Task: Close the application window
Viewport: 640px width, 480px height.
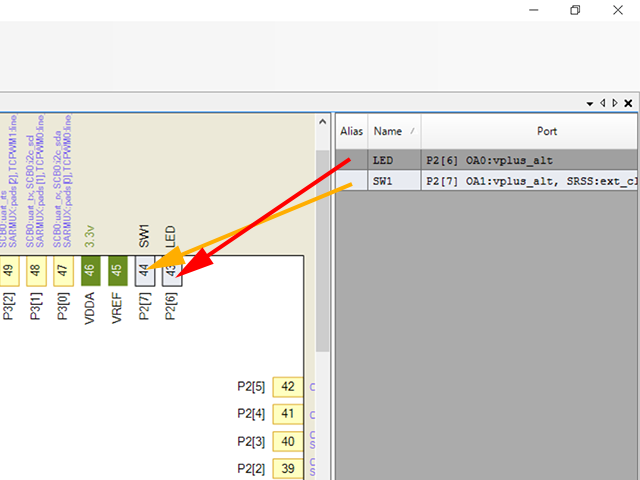Action: pyautogui.click(x=618, y=10)
